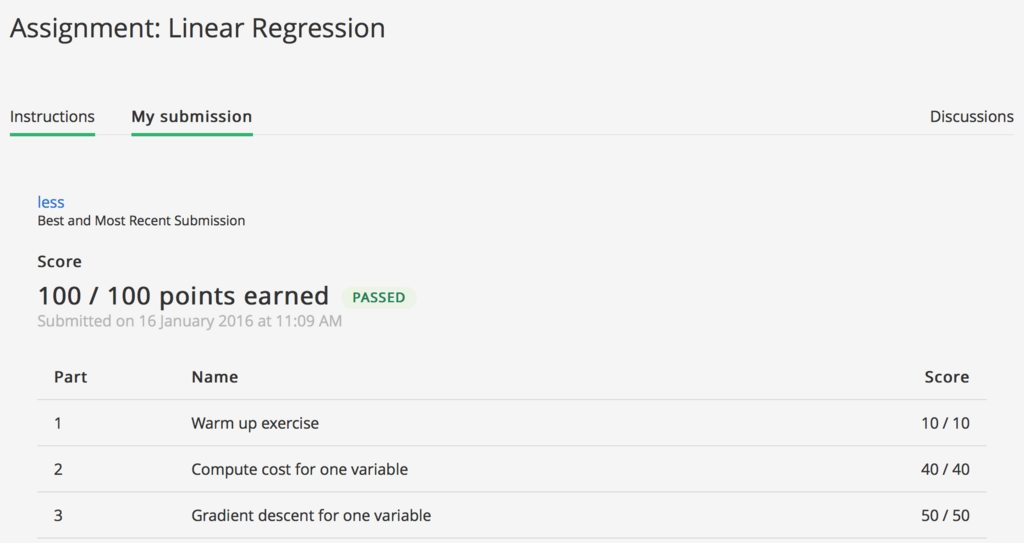The image size is (1024, 543).
Task: Click the 10 / 10 score value
Action: point(946,423)
